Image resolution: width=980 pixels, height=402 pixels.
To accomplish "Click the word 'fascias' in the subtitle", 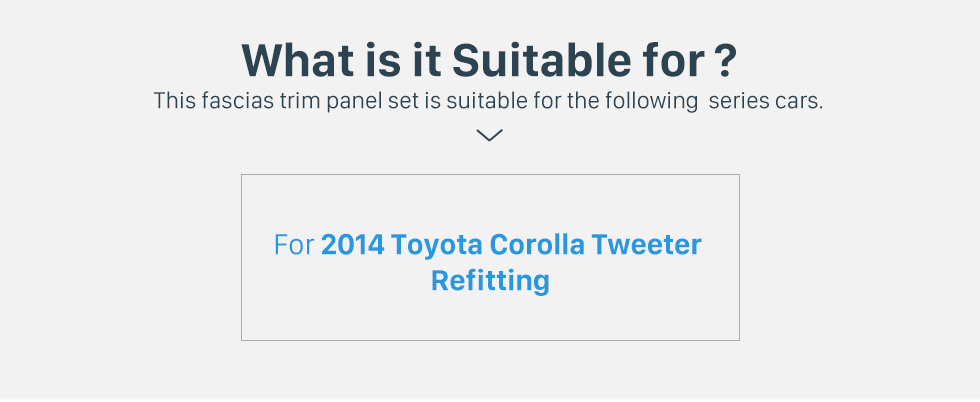I will (237, 101).
